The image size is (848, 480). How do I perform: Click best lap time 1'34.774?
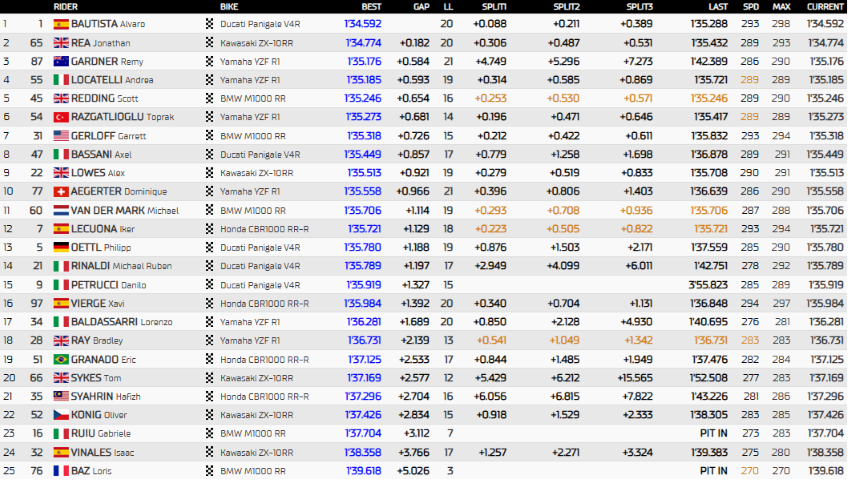click(x=363, y=43)
